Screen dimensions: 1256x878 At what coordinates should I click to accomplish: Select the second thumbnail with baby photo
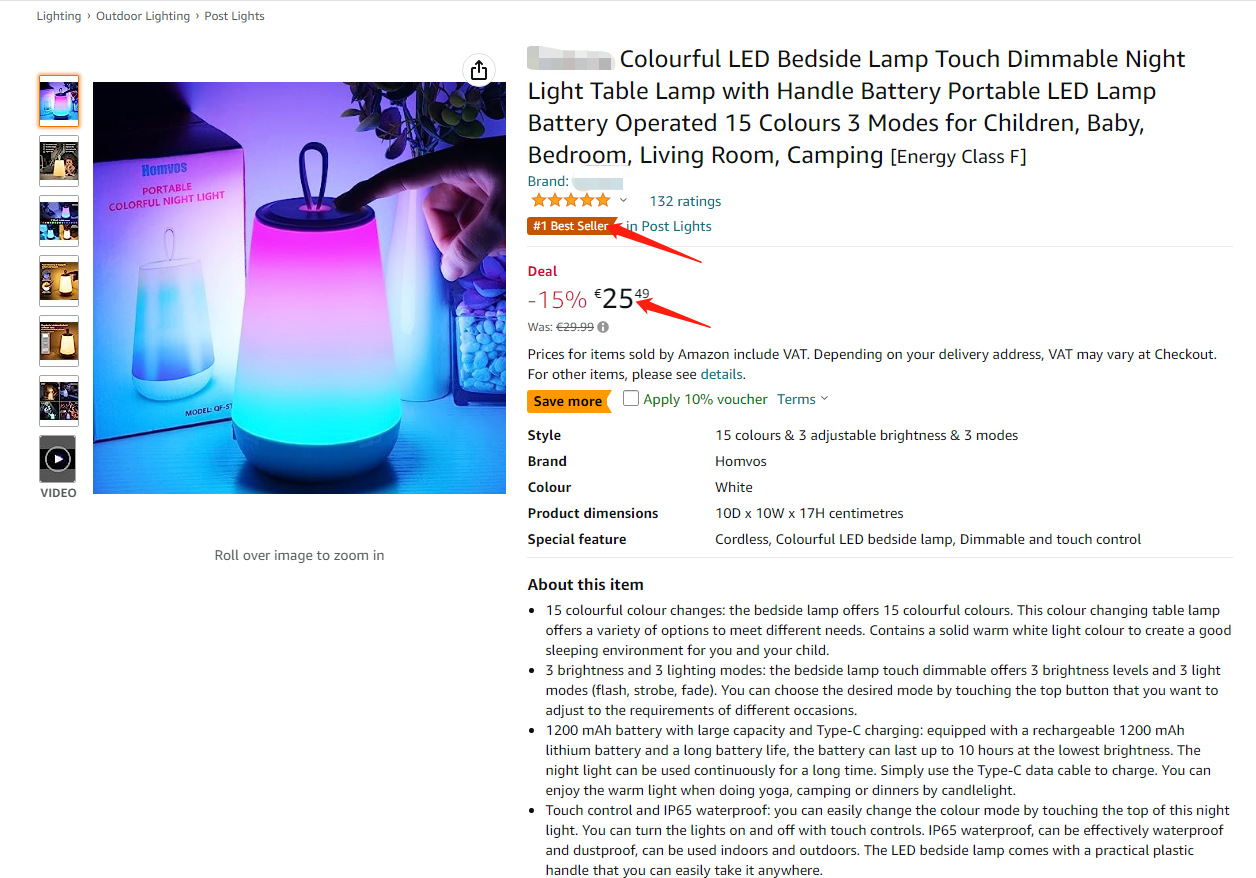58,161
